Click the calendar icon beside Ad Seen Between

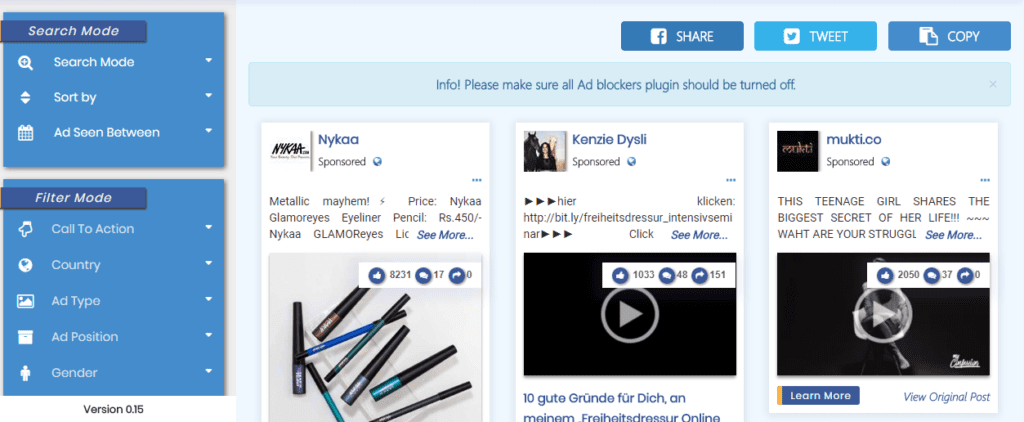pyautogui.click(x=25, y=133)
